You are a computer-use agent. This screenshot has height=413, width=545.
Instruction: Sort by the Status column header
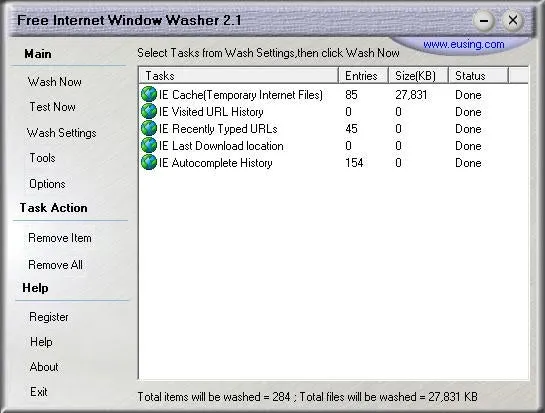tap(478, 75)
